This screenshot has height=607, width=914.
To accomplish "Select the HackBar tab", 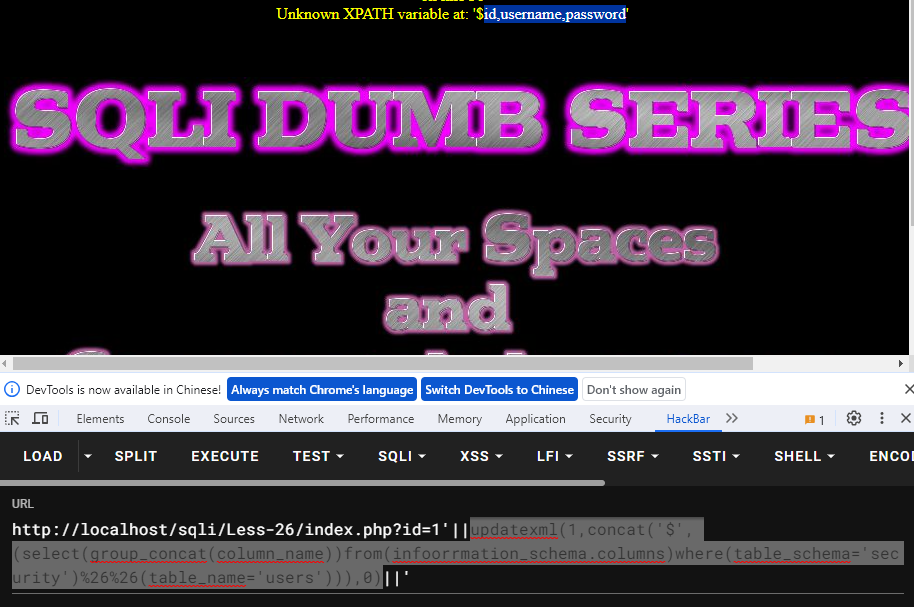I will [x=688, y=419].
